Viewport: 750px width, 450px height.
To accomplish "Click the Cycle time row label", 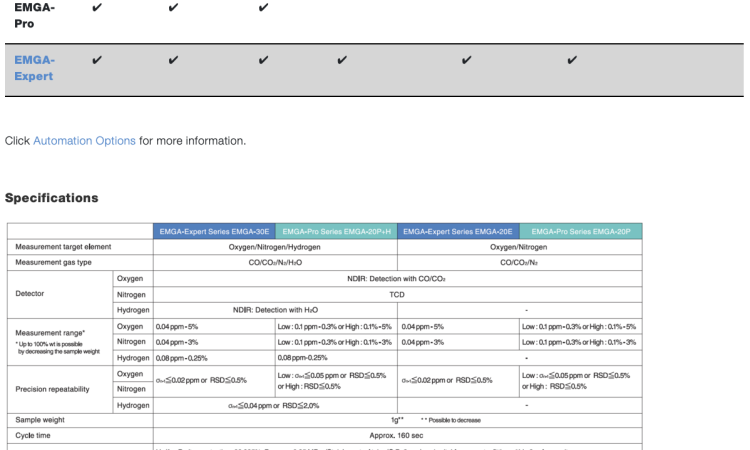I will 33,436.
